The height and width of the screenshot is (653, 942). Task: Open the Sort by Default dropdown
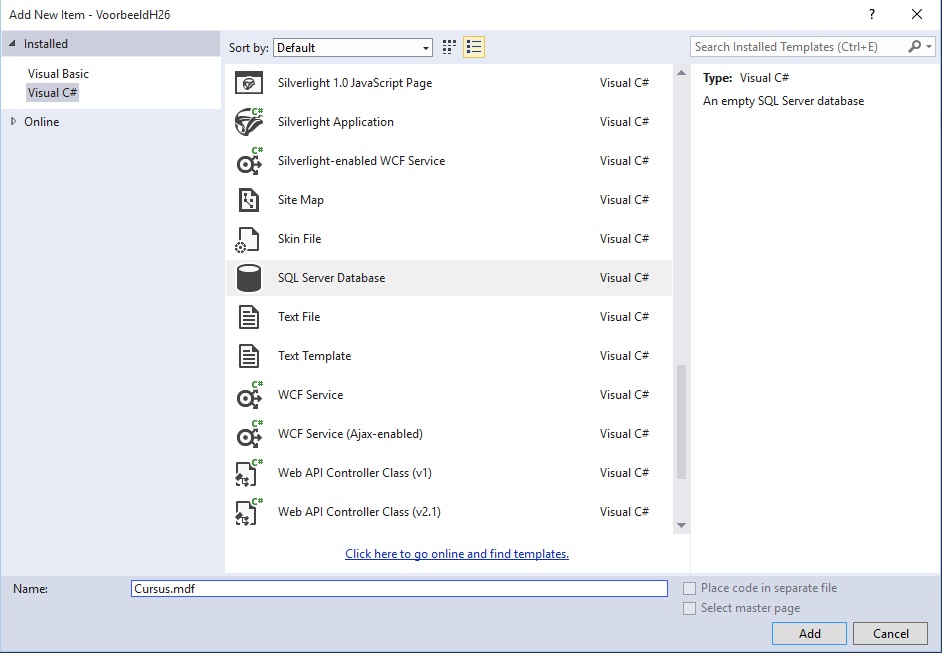353,47
